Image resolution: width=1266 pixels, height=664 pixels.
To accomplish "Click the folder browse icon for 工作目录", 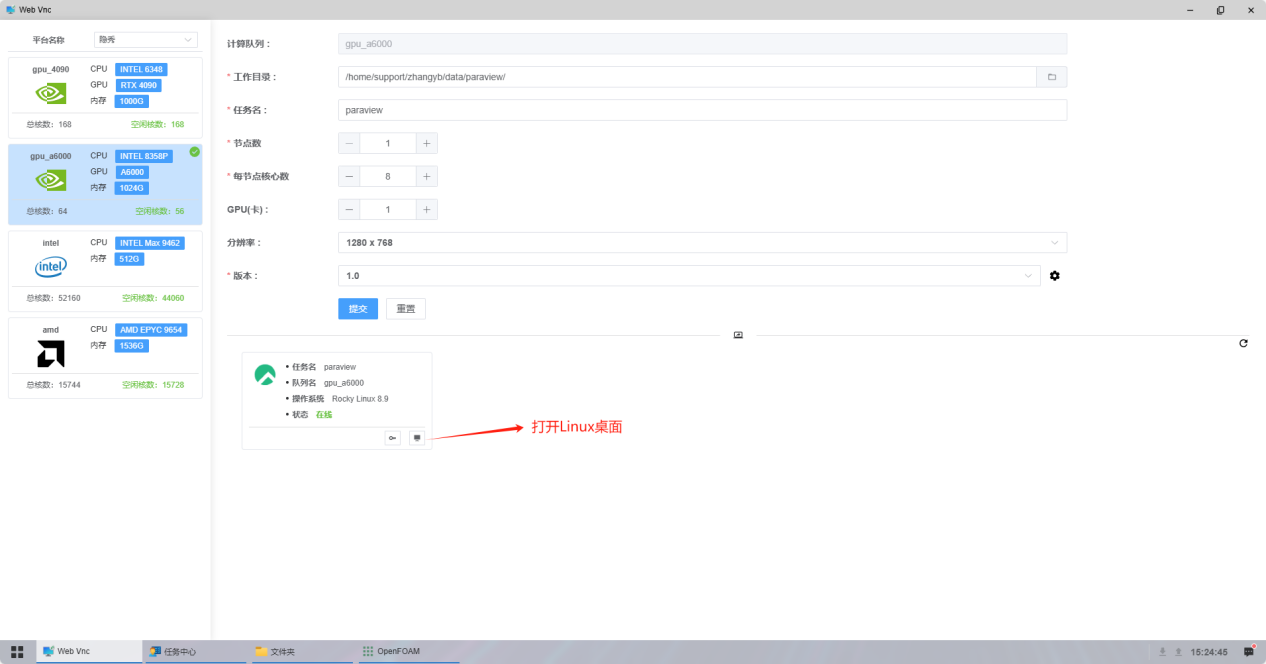I will click(1051, 77).
